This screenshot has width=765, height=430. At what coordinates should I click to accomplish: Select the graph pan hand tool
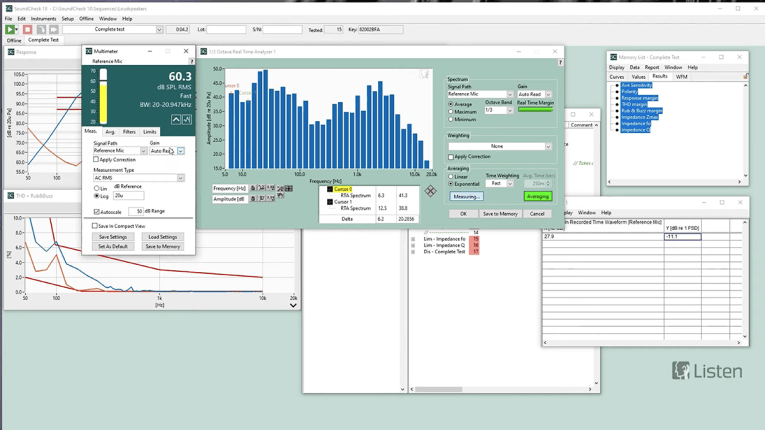pyautogui.click(x=281, y=195)
